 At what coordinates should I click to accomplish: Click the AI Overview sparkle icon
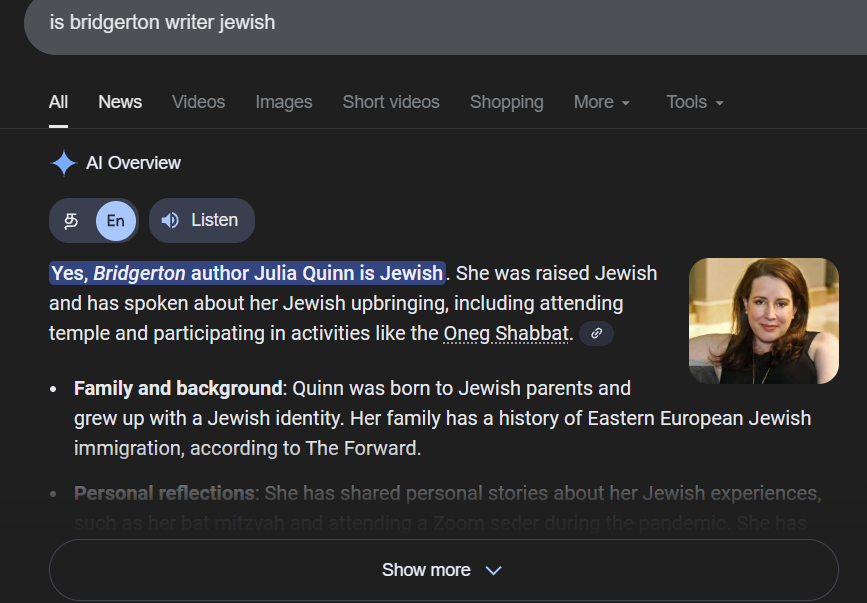[64, 163]
